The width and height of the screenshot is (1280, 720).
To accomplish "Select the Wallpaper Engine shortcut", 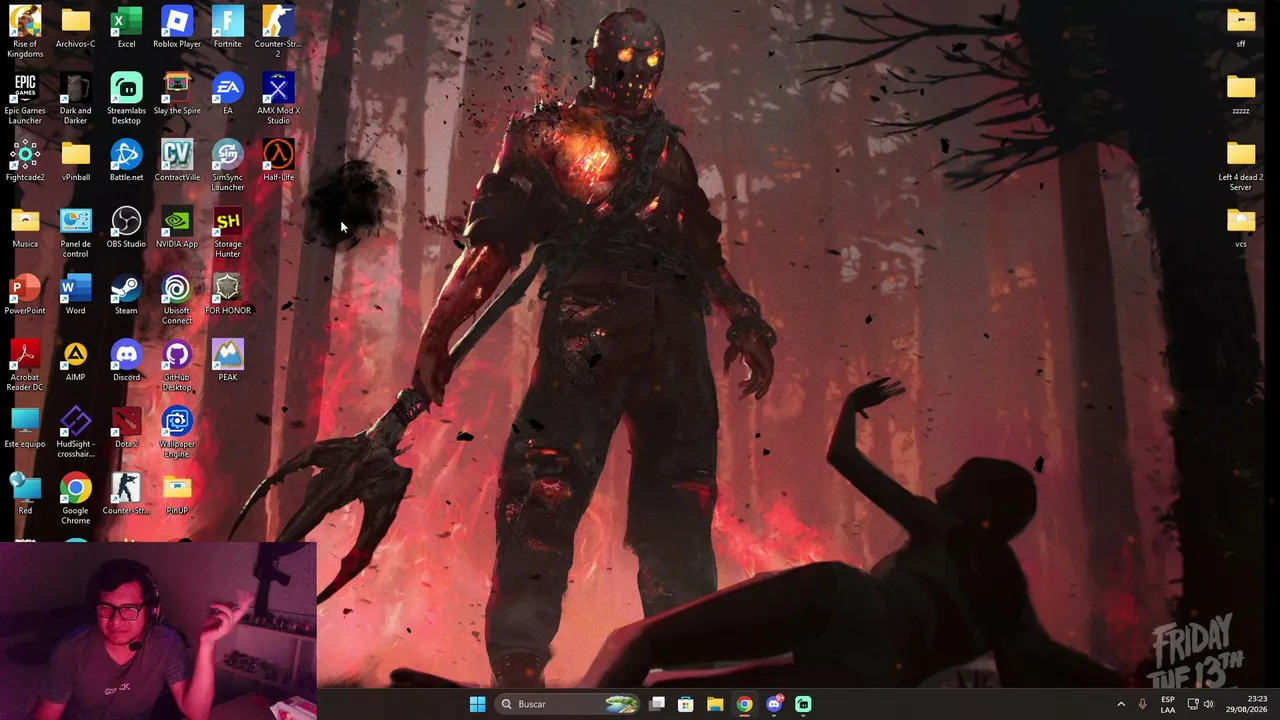I will point(177,433).
